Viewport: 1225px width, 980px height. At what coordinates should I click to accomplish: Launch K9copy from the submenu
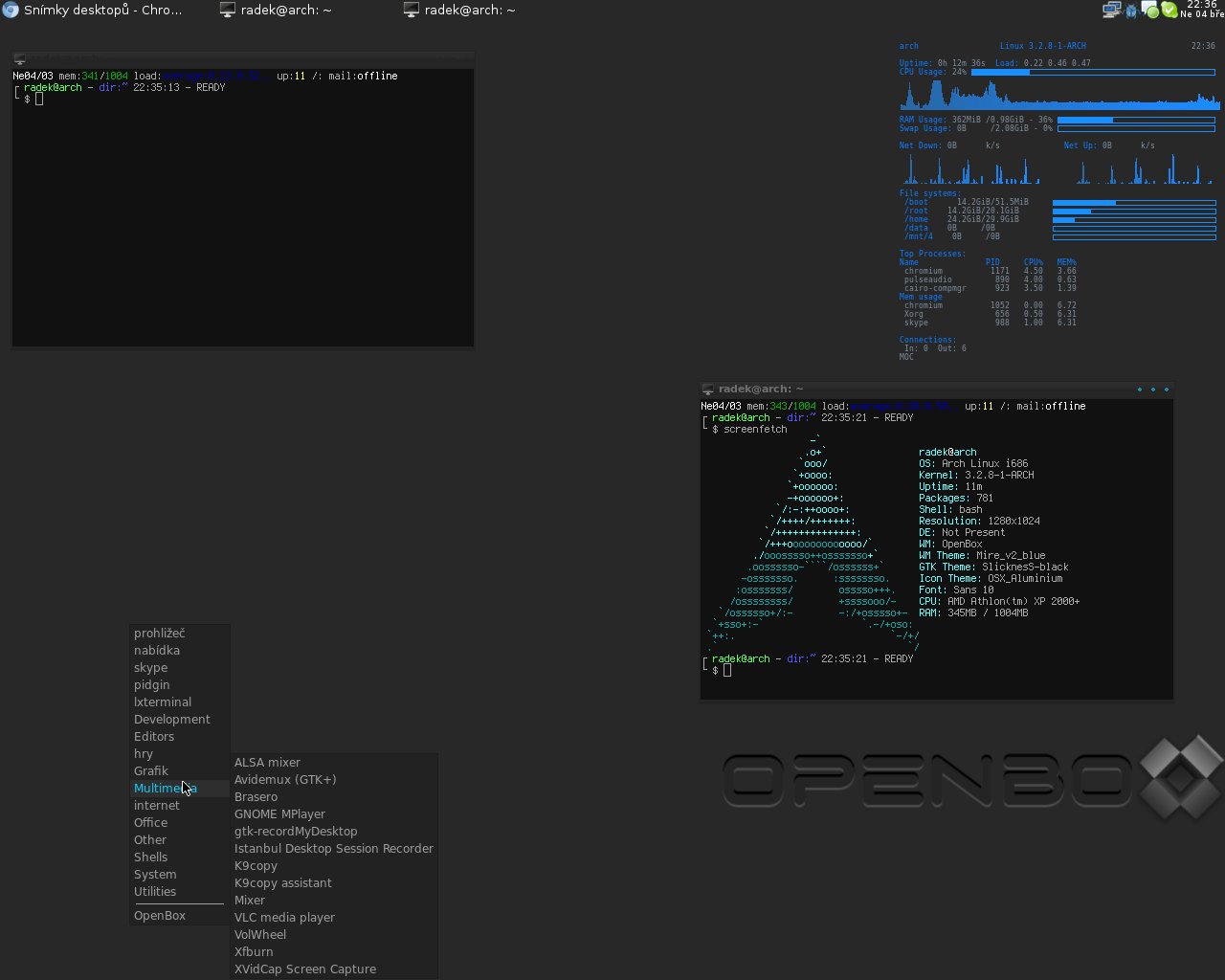[x=335, y=866]
